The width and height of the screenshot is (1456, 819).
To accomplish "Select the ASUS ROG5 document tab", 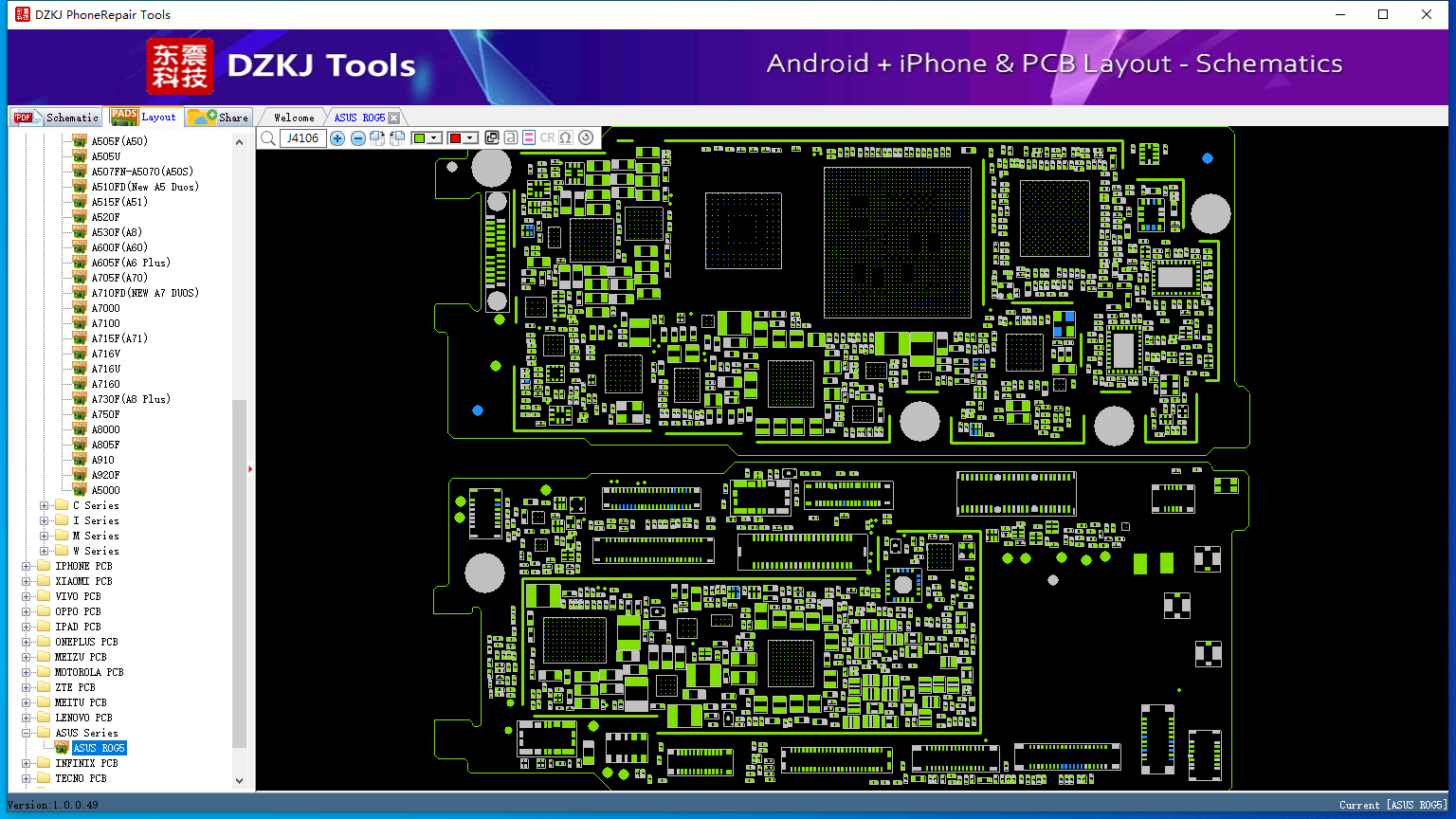I will 359,118.
